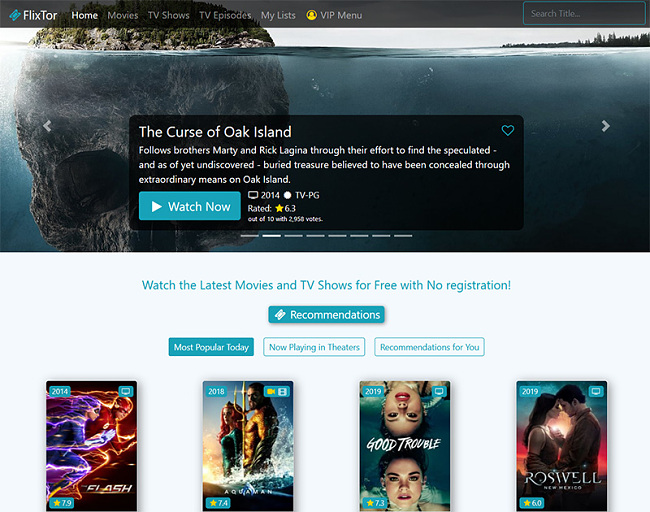Click 7.3 star rating on Good Trouble
650x512 pixels.
click(375, 503)
